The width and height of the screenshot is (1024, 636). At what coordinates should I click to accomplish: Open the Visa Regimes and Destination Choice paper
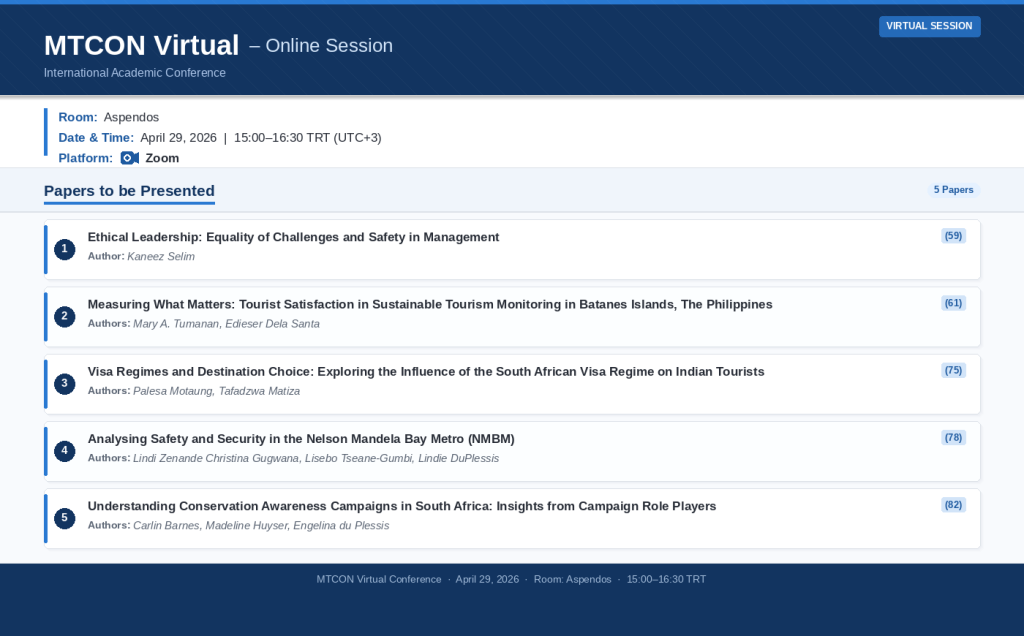[x=426, y=371]
